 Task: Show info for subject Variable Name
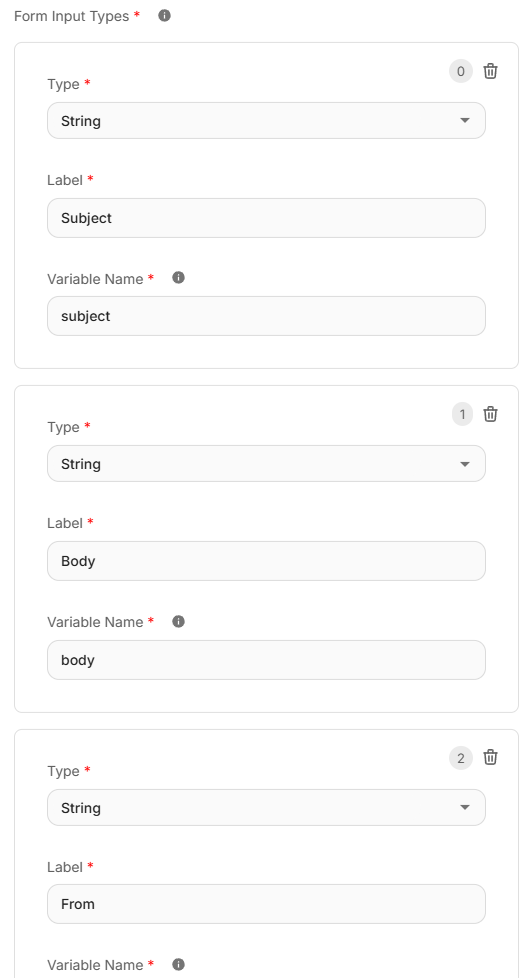tap(178, 278)
